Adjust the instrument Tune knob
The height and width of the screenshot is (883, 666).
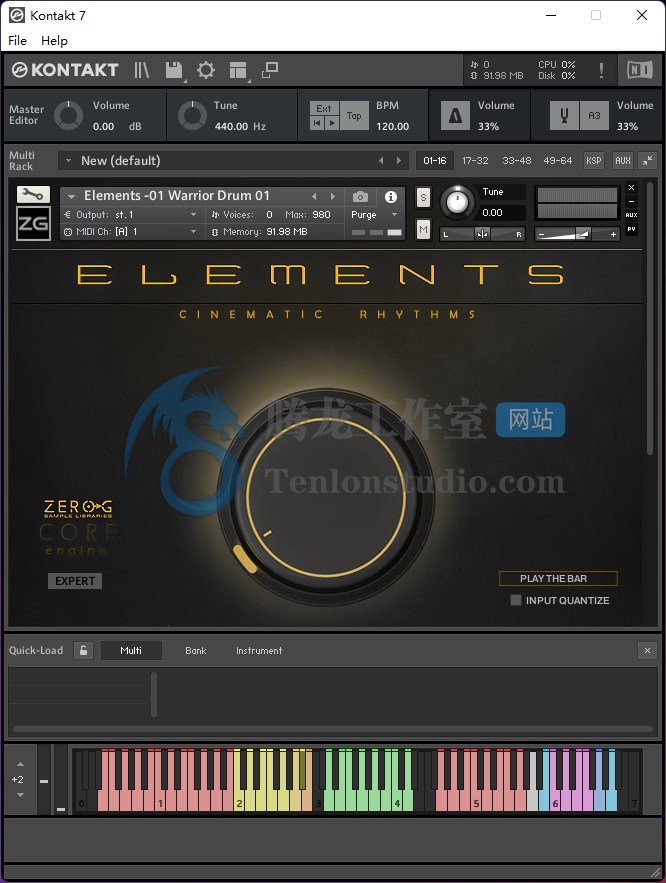click(x=457, y=203)
